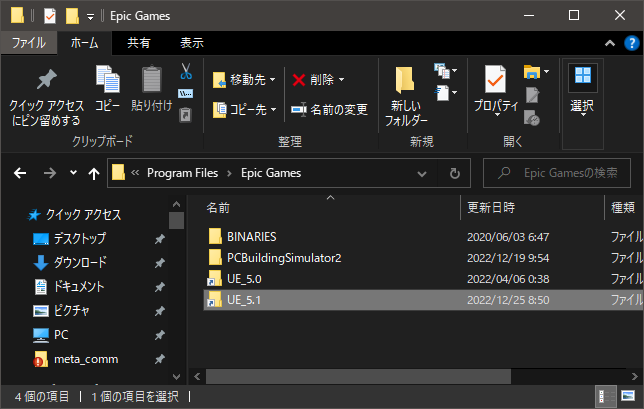Collapse the ribbon with the up chevron
644x409 pixels.
pyautogui.click(x=610, y=43)
